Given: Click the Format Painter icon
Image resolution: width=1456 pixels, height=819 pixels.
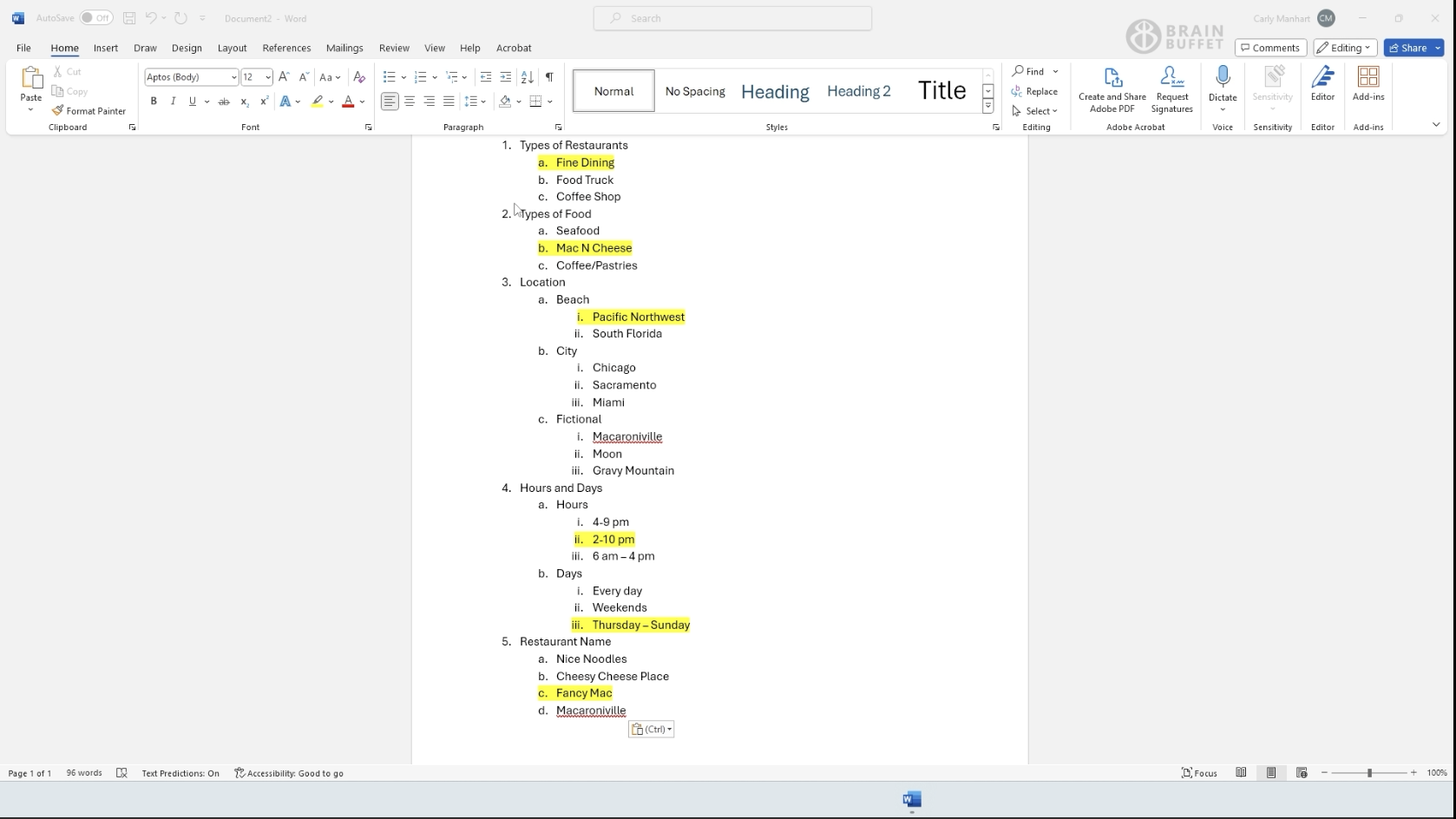Looking at the screenshot, I should (58, 111).
